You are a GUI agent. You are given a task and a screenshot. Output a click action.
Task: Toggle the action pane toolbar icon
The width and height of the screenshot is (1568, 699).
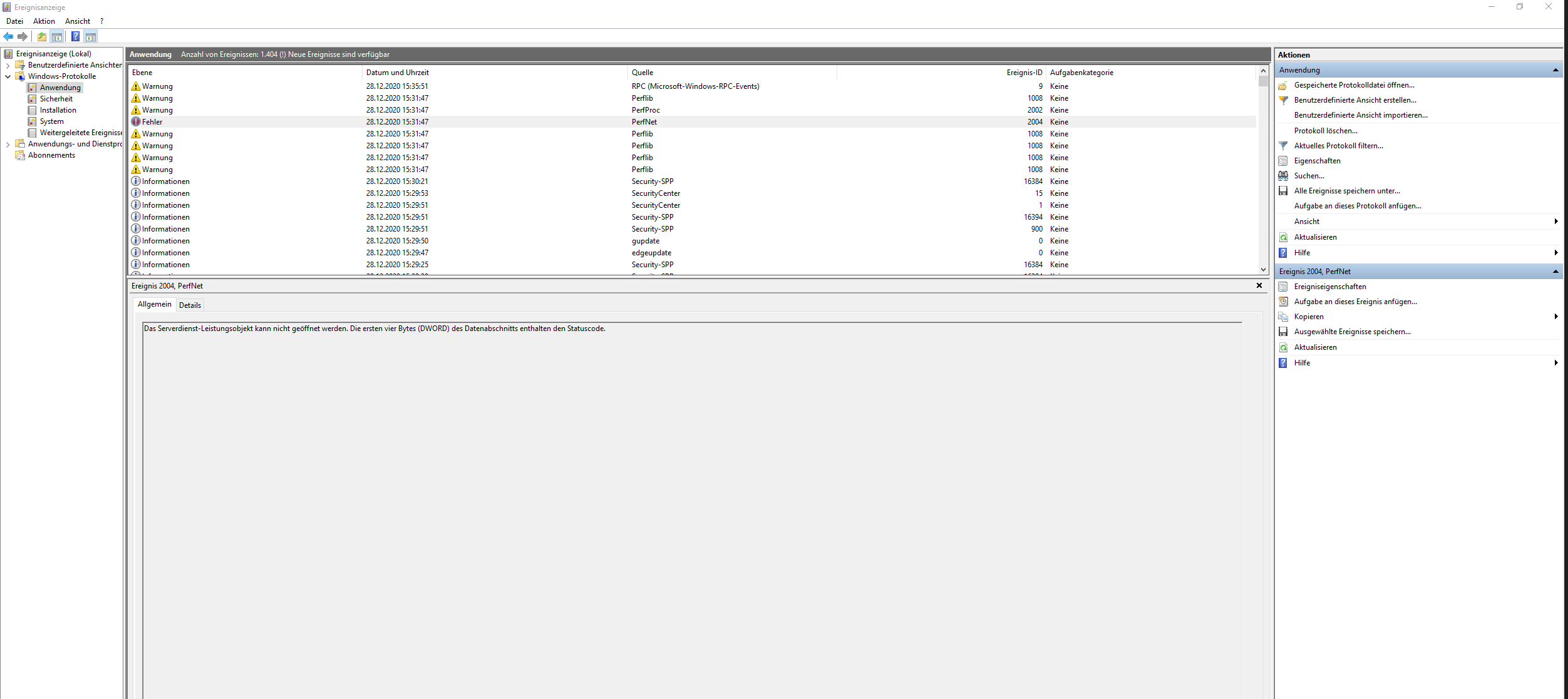(91, 36)
